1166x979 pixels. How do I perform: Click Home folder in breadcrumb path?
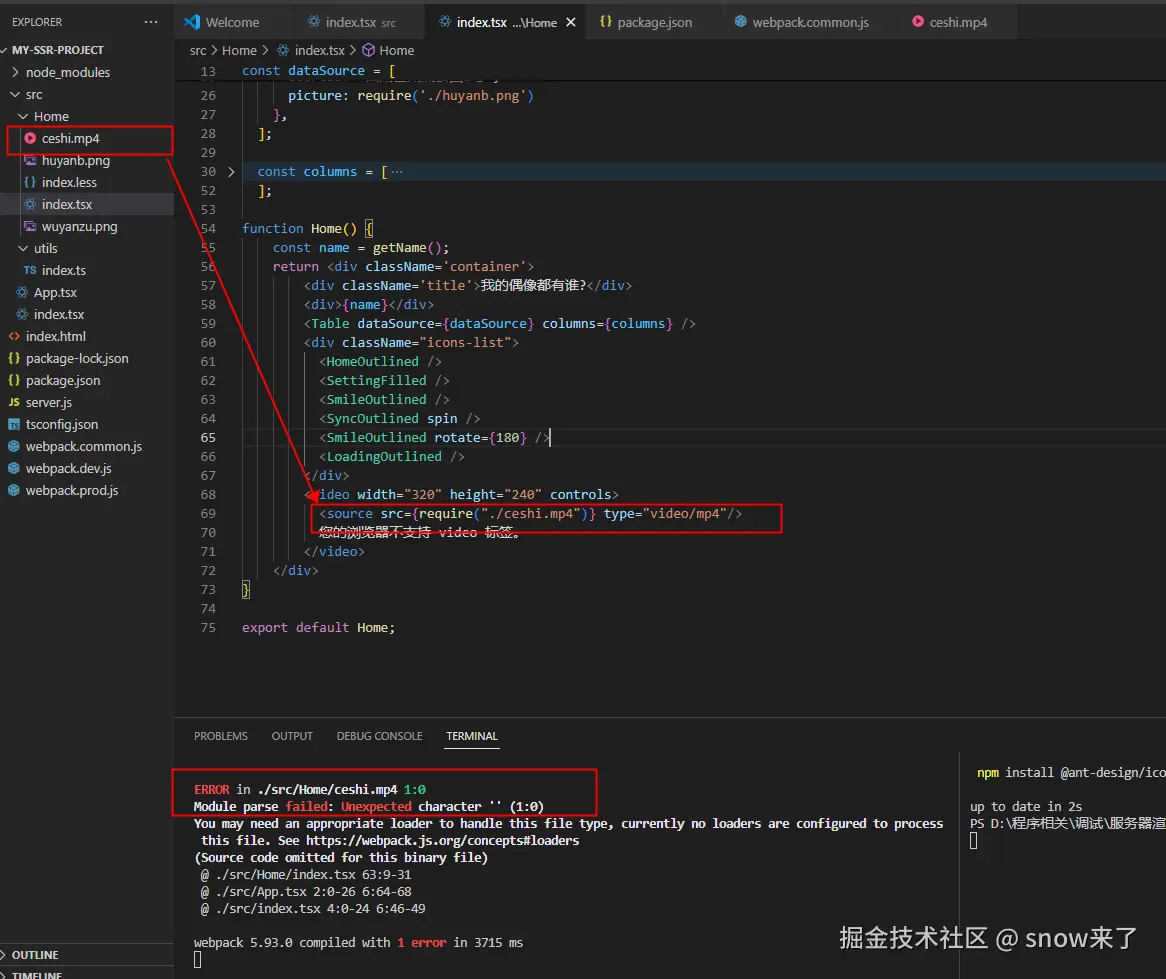[239, 51]
